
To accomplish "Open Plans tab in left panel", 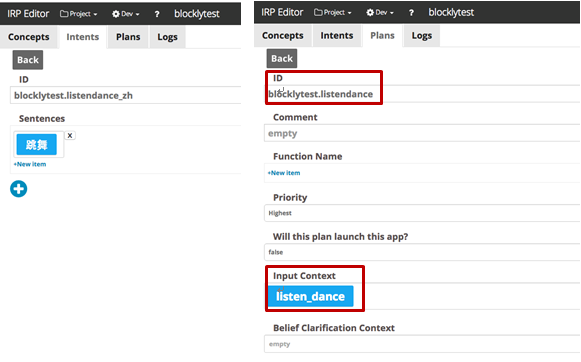I will 128,37.
